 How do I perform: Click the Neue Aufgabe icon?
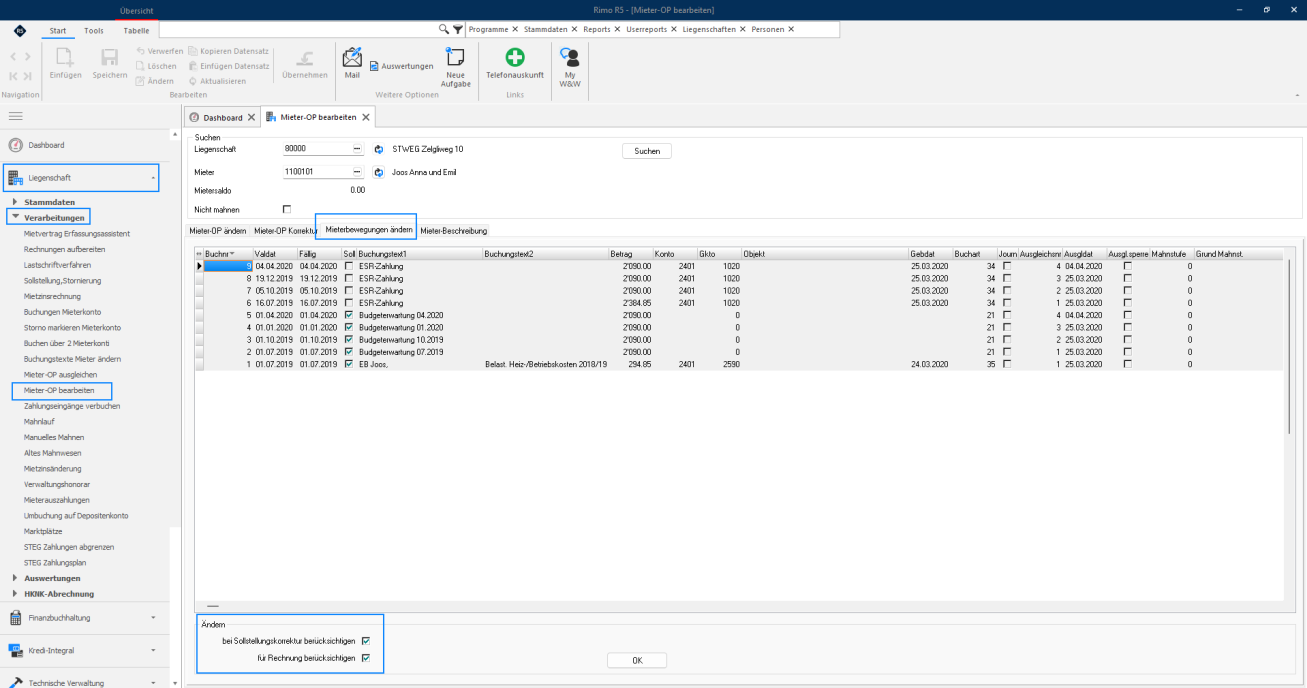click(x=455, y=67)
